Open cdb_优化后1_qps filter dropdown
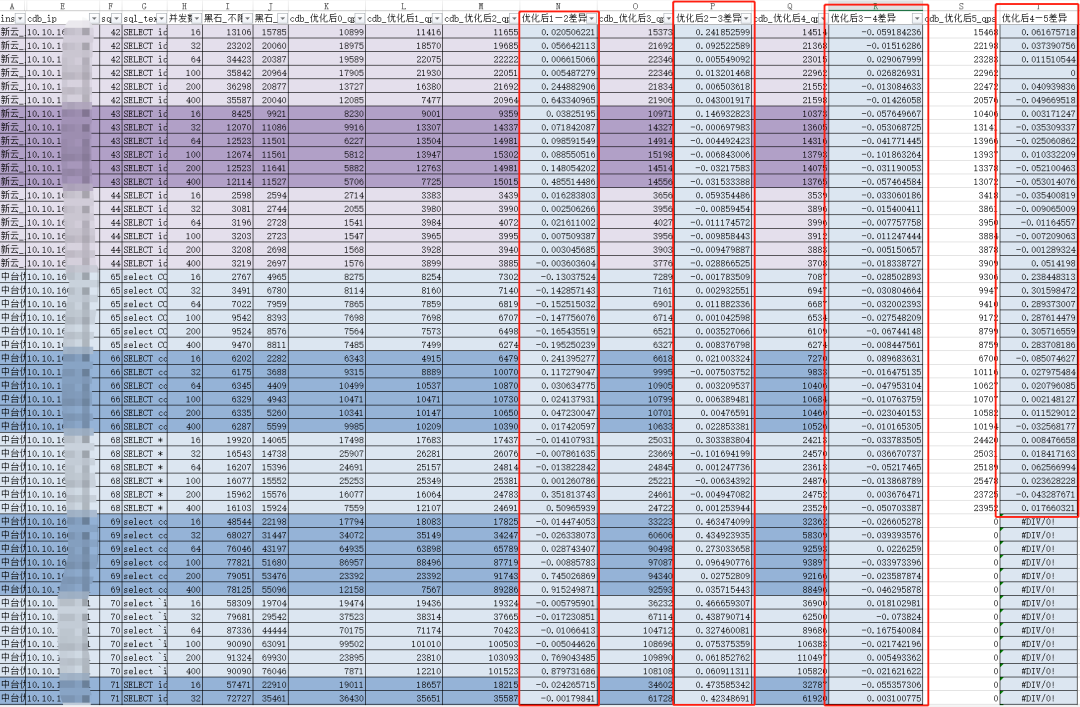 pos(437,19)
